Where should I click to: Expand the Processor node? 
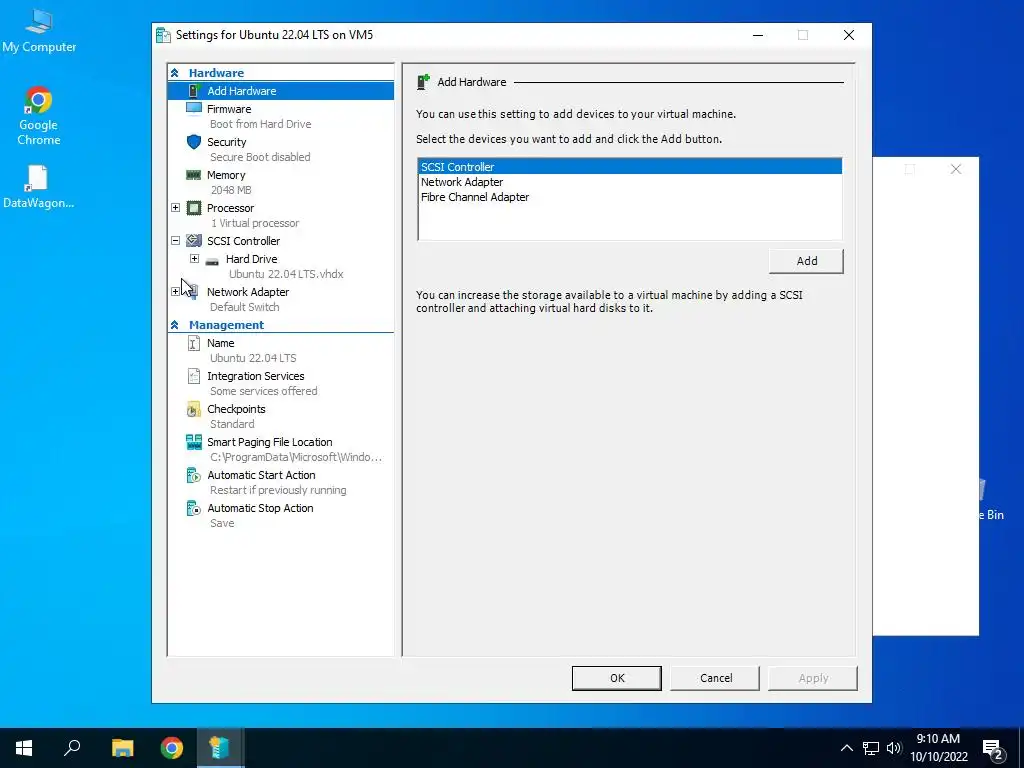(175, 208)
